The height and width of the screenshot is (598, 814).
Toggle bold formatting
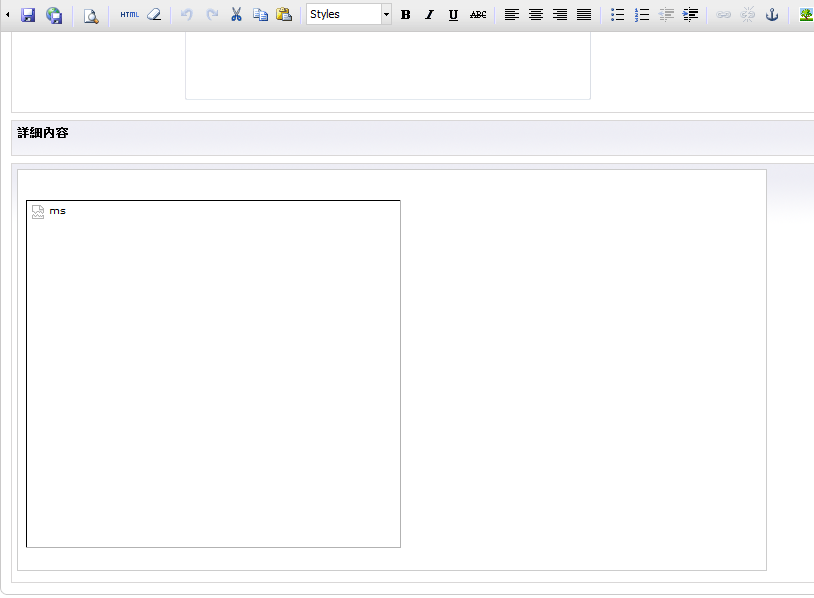tap(405, 15)
